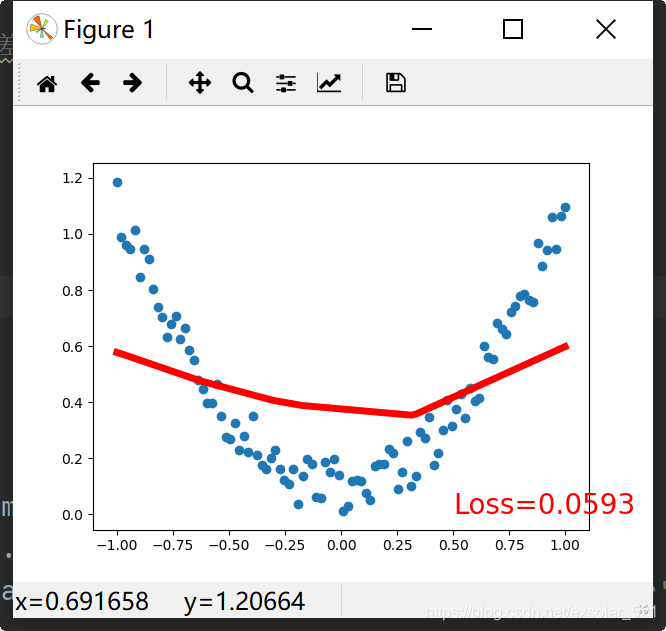Click the 0.0 y-axis tick label
Viewport: 666px width, 631px height.
(72, 515)
